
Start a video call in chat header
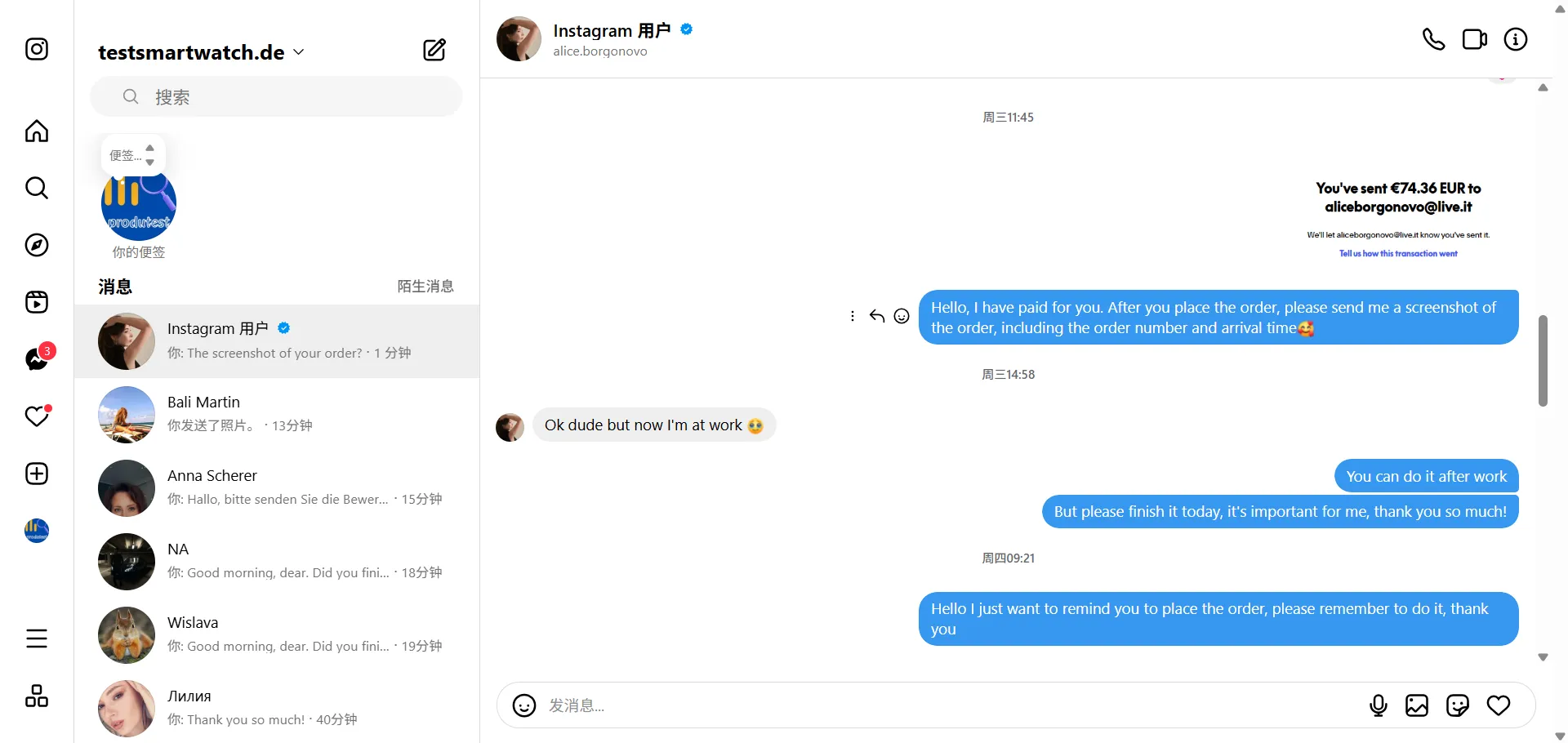(1474, 39)
